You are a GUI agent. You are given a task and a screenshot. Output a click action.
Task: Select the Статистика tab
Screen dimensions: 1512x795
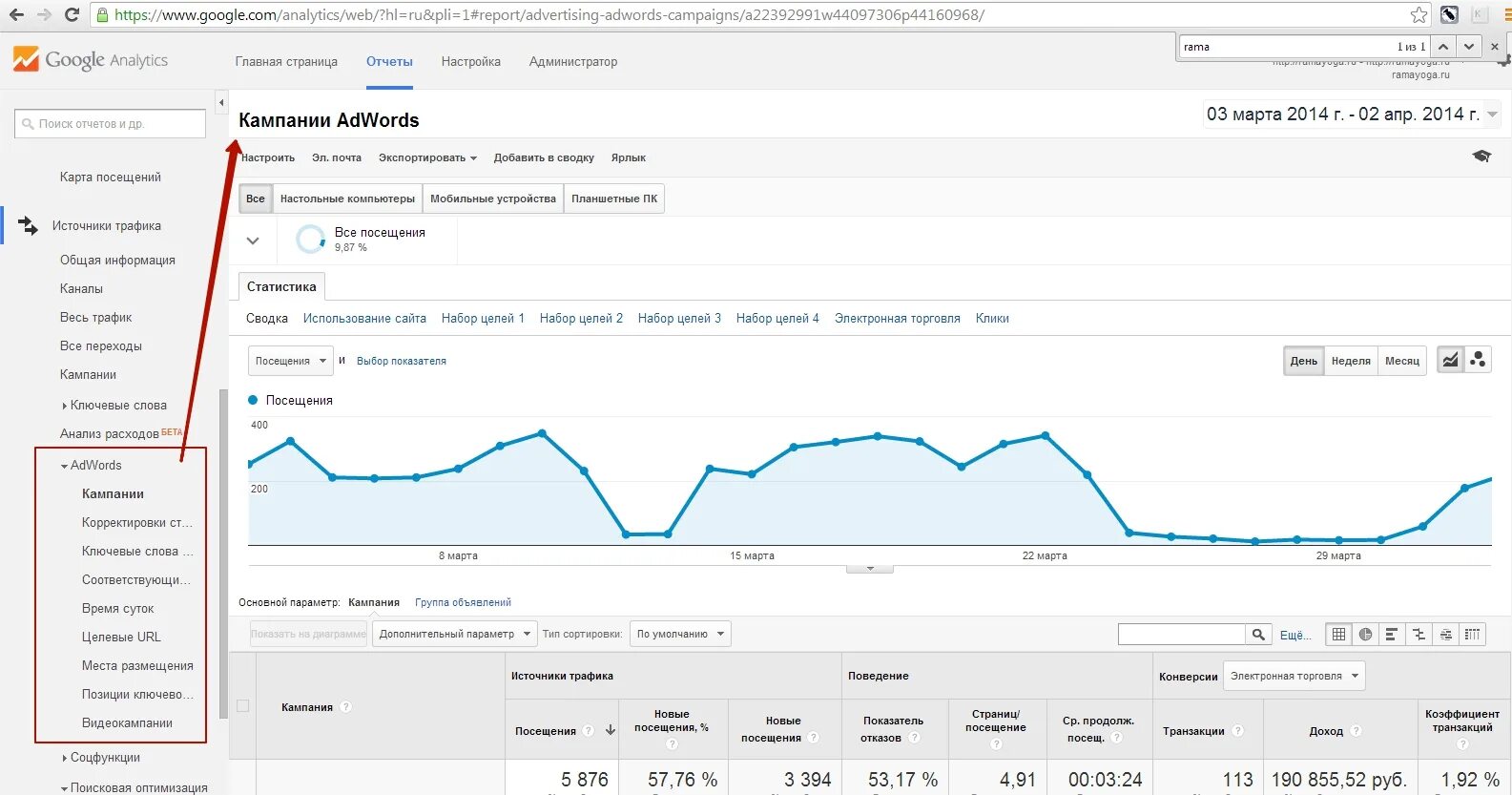tap(281, 286)
